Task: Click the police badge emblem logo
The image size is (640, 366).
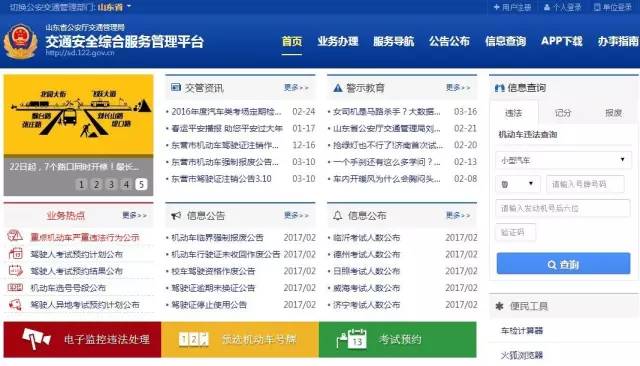Action: point(20,42)
